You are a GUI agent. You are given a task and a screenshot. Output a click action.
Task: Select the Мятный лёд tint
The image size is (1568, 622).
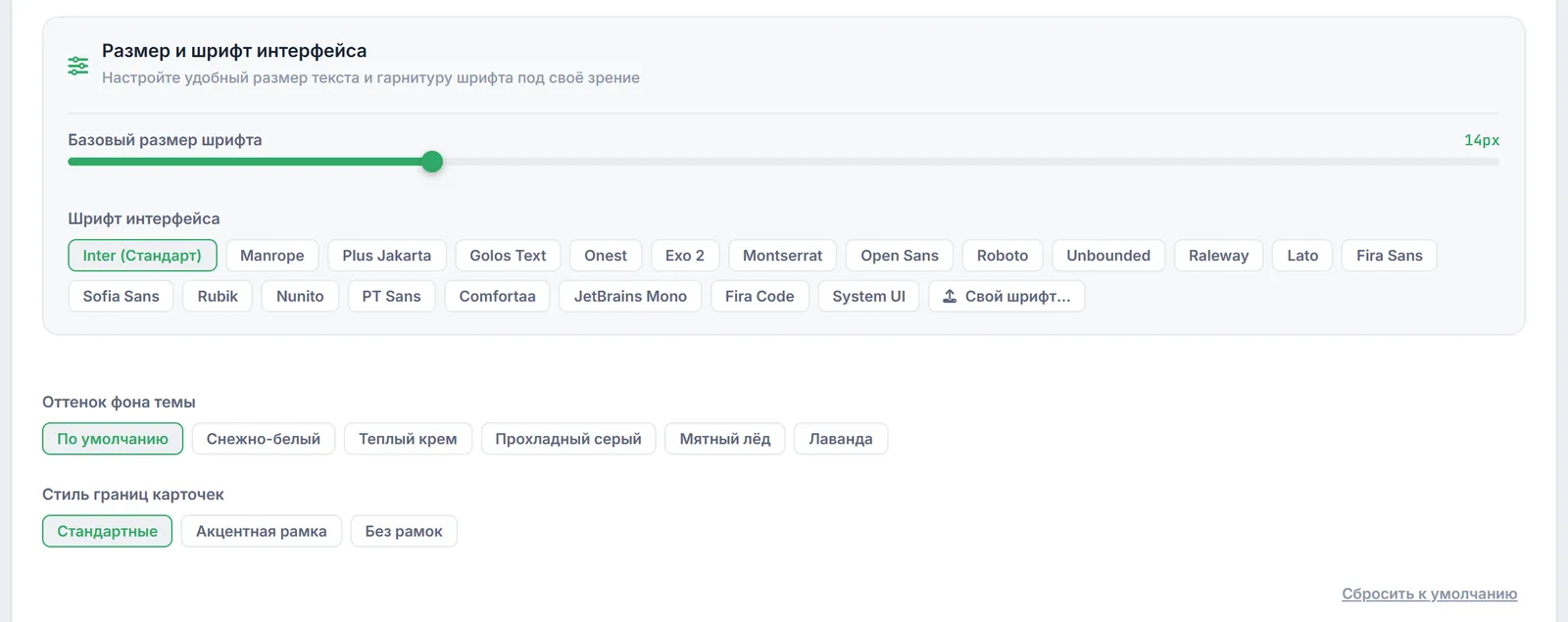[x=725, y=439]
